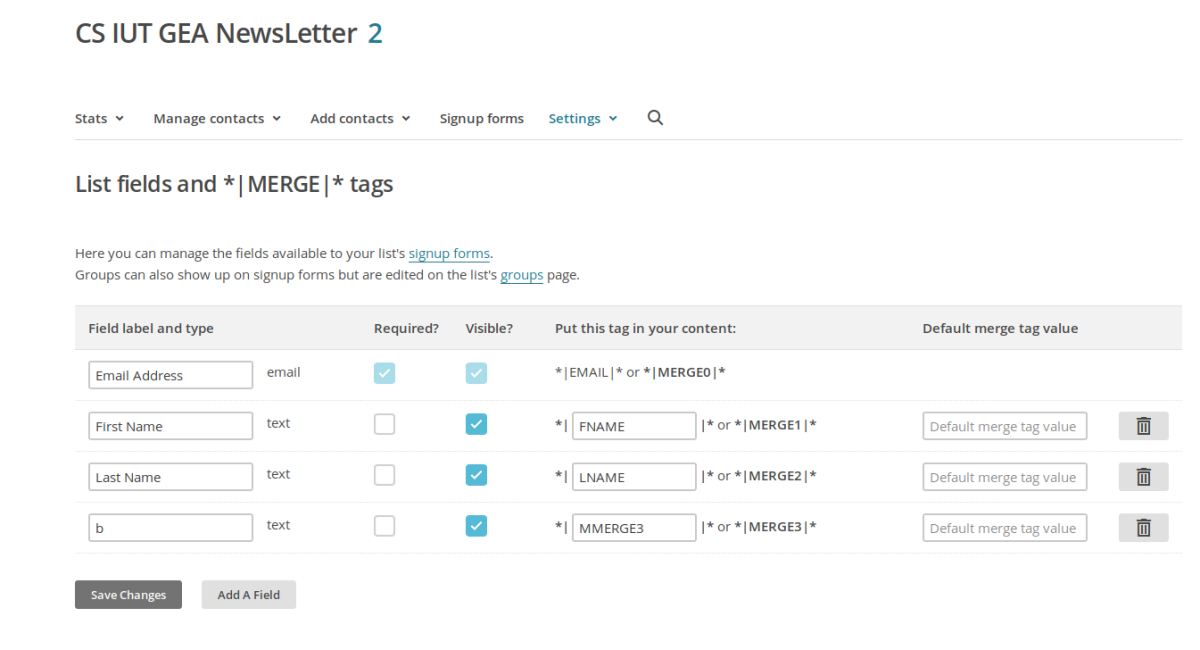Open the groups page link
The image size is (1200, 650).
522,274
